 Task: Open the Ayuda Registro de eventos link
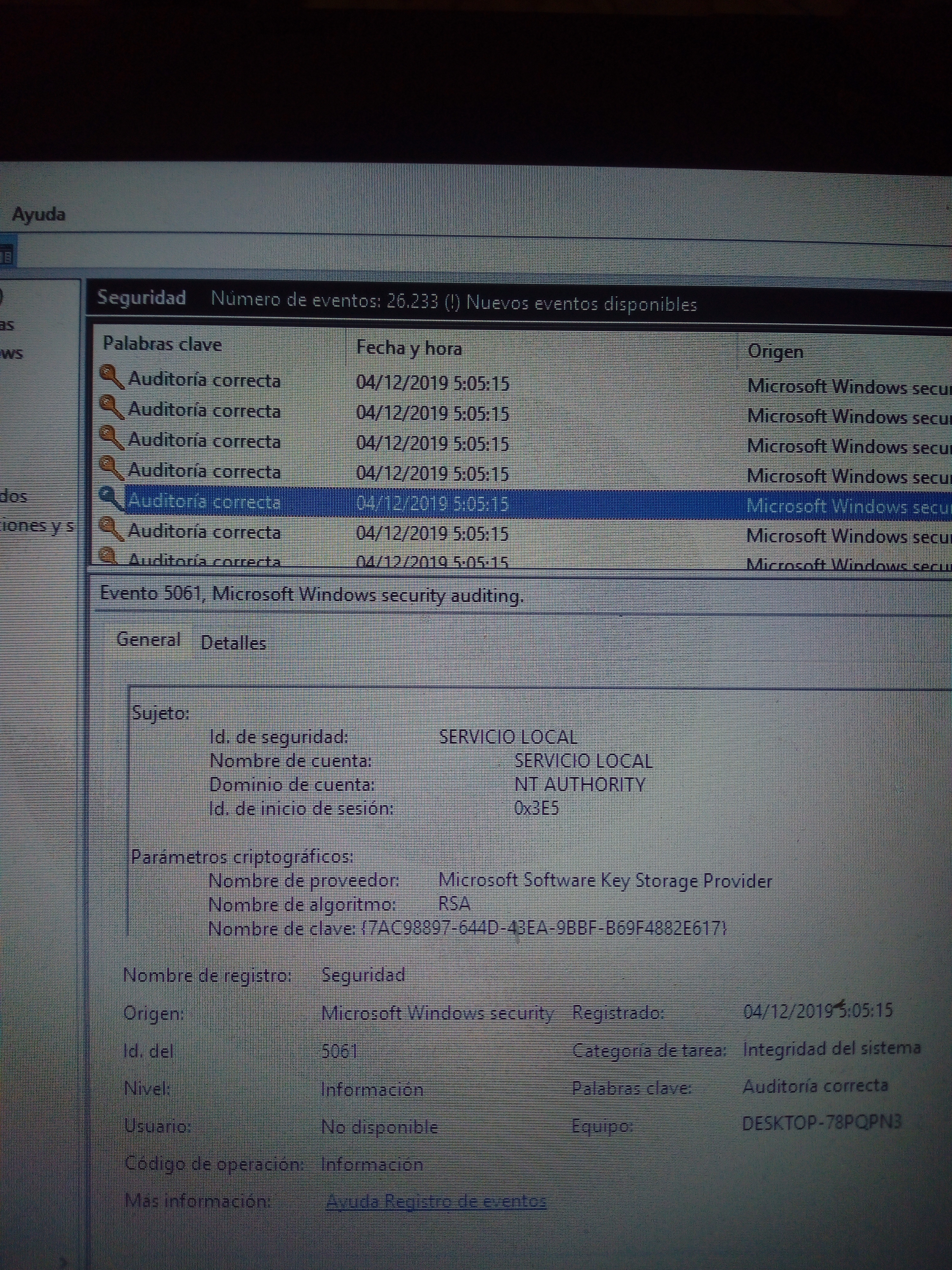point(436,1201)
